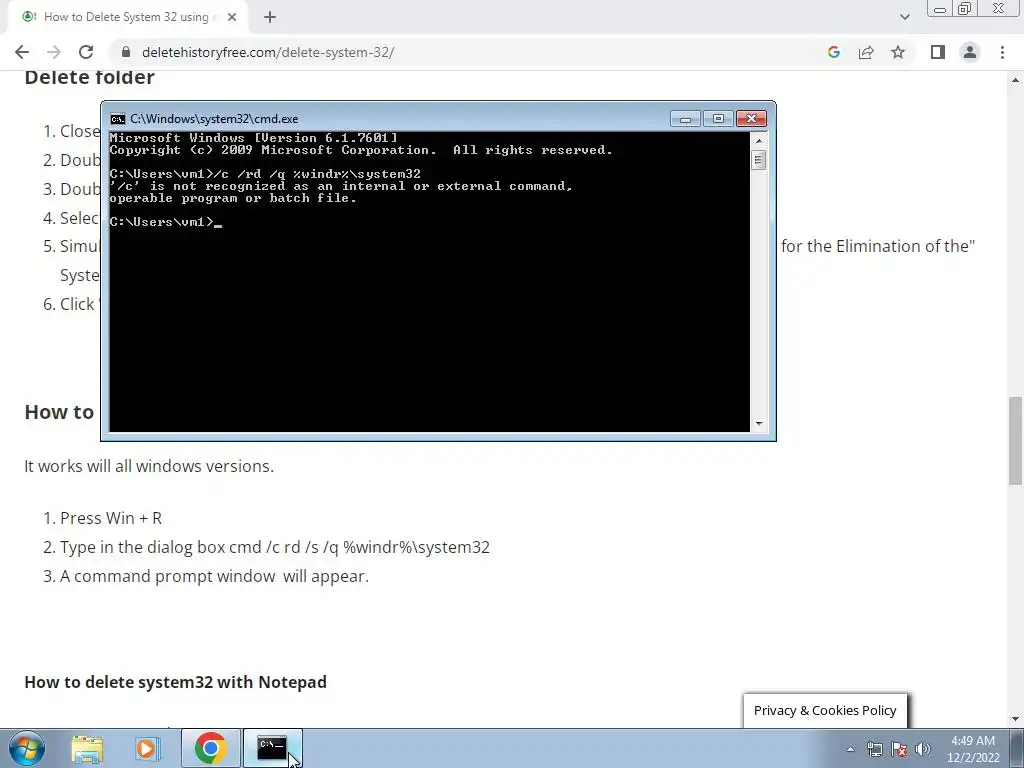This screenshot has height=768, width=1024.
Task: Click the 'Copyright (c) 2009 Microsoft Corporation' line
Action: [361, 150]
